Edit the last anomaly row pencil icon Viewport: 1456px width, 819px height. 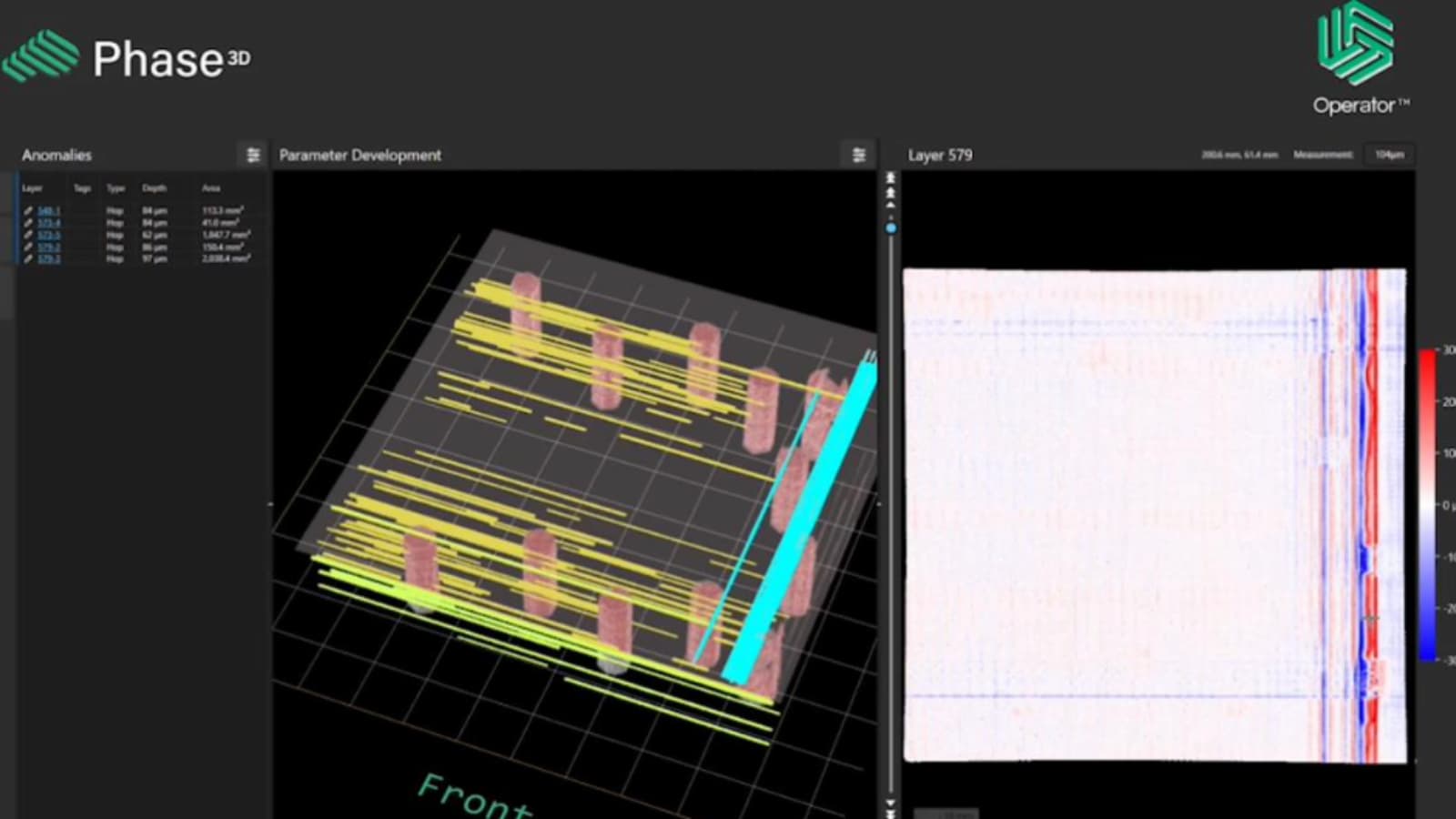click(28, 259)
